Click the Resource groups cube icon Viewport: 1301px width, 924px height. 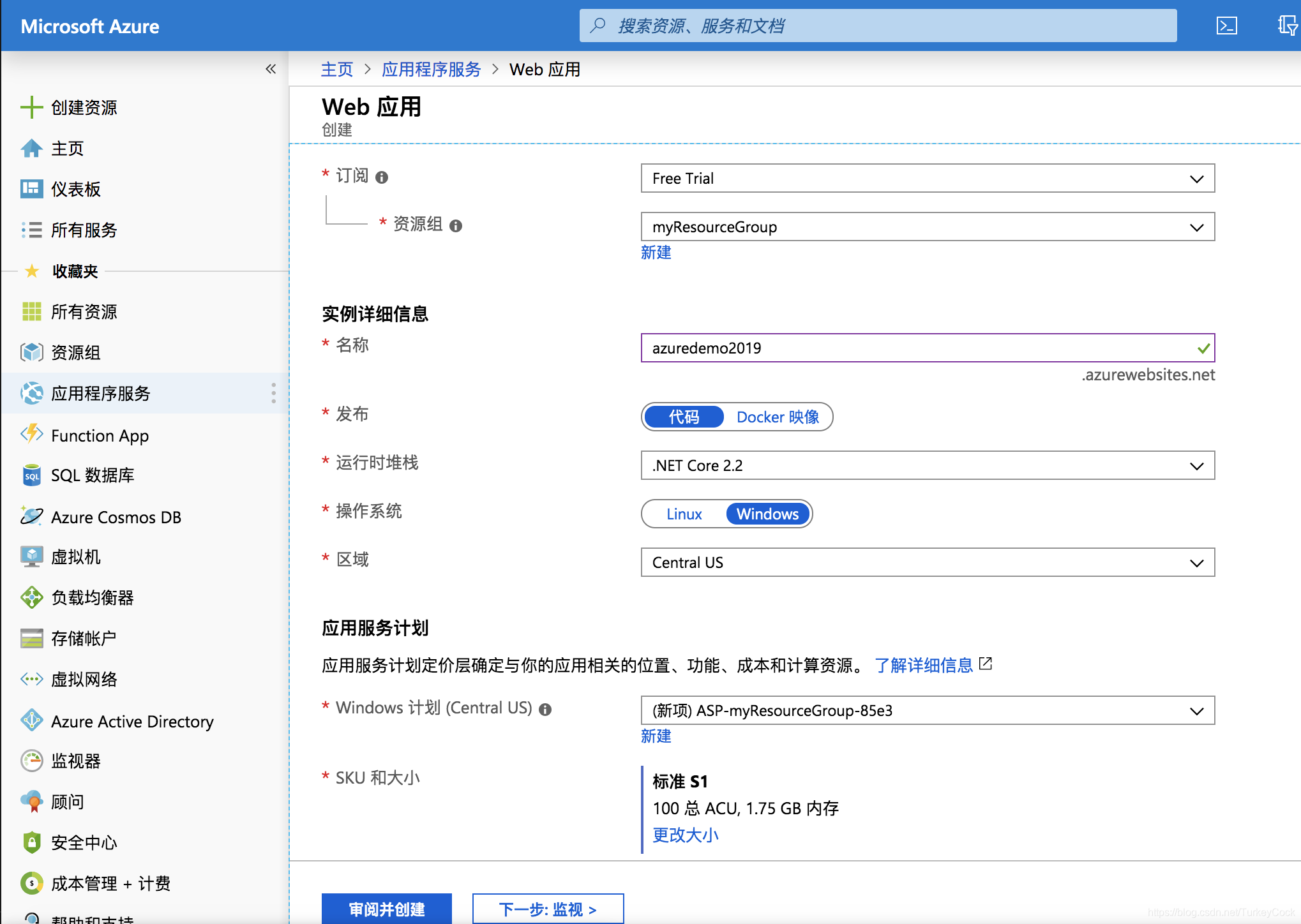point(31,352)
